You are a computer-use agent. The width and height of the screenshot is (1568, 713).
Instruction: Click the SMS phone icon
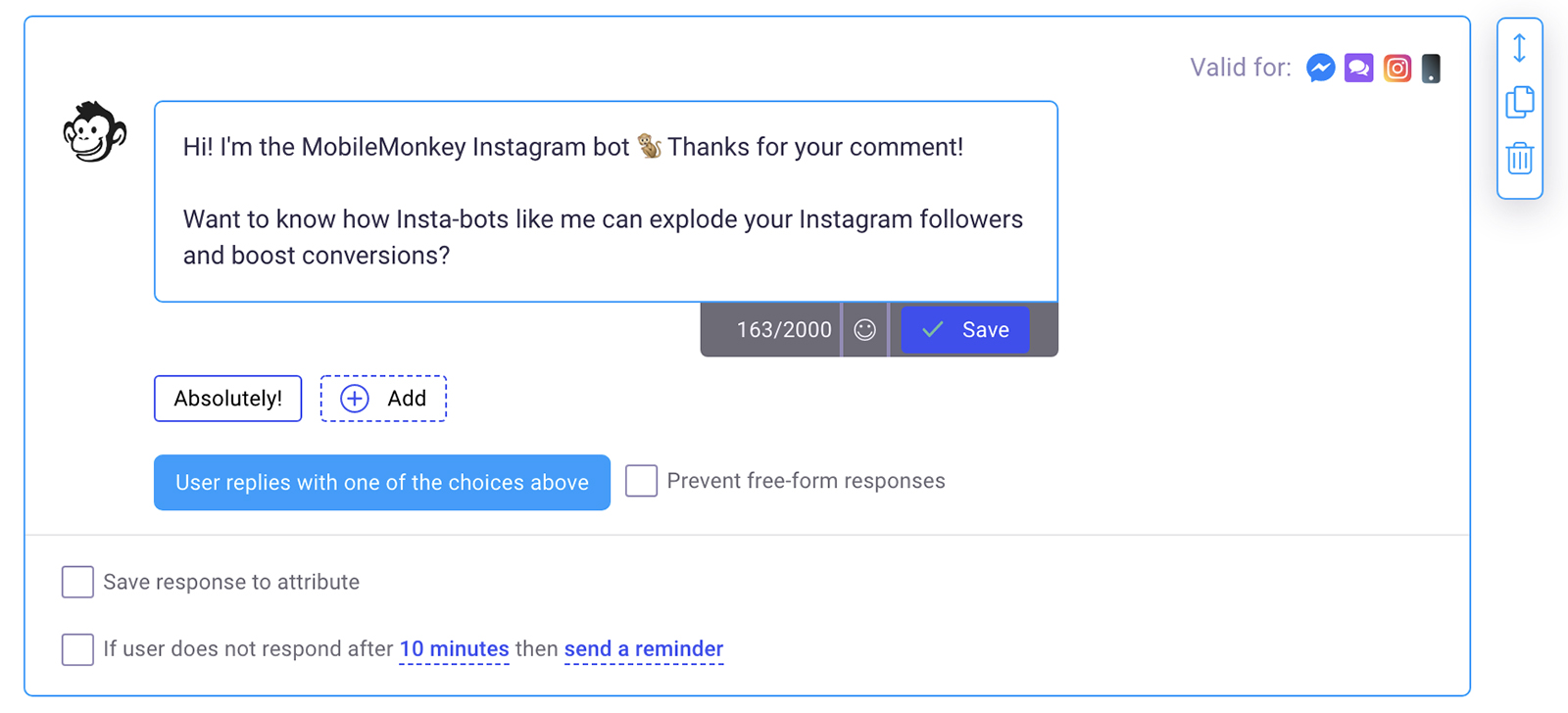point(1431,68)
